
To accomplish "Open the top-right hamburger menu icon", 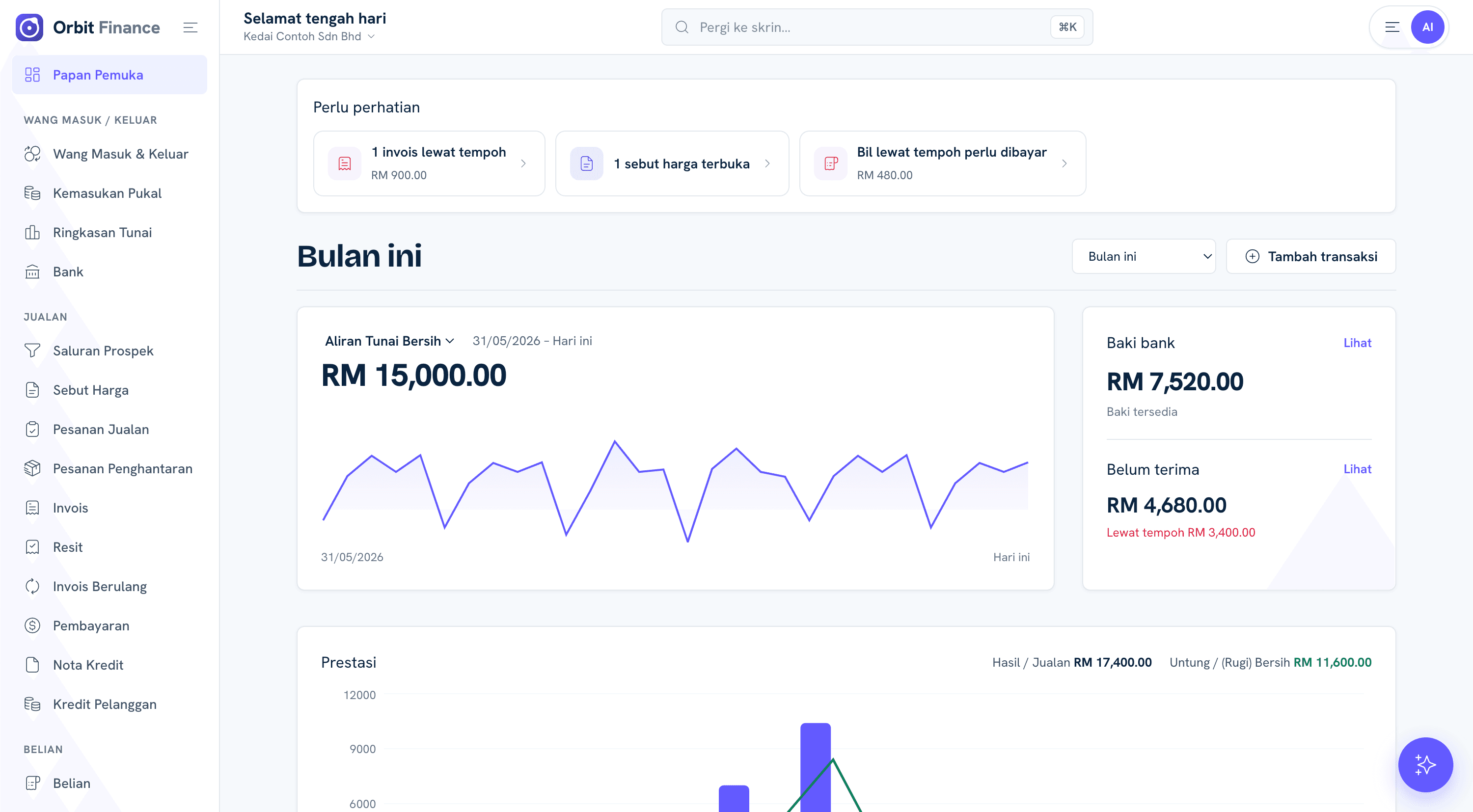I will coord(1392,27).
